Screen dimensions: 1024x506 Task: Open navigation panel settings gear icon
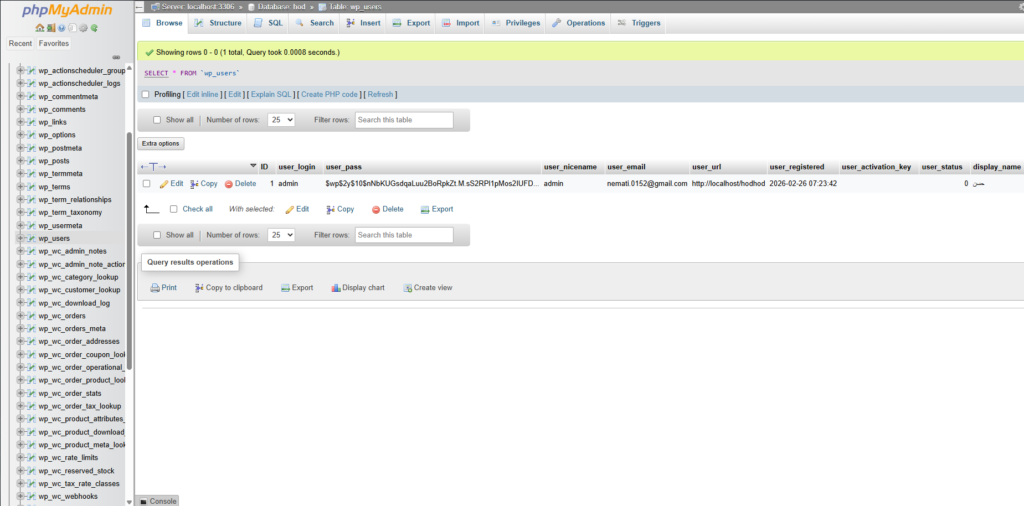[x=84, y=28]
